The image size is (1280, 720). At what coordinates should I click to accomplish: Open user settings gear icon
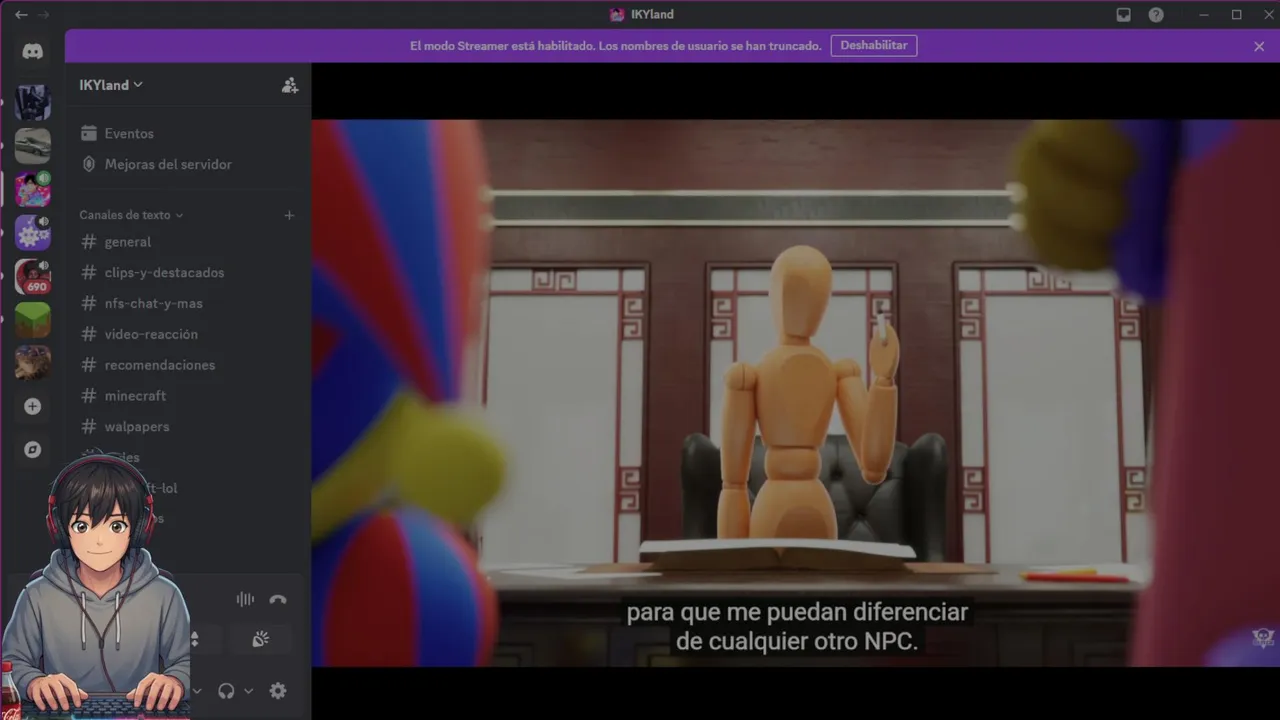(278, 691)
